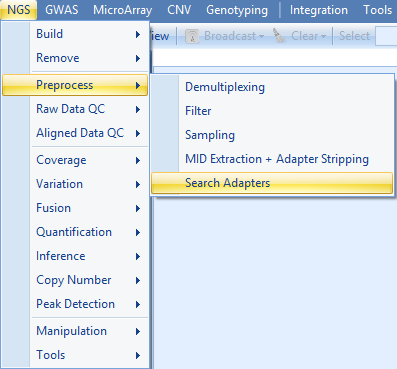Choose Sampling from Preprocess submenu

click(x=272, y=135)
